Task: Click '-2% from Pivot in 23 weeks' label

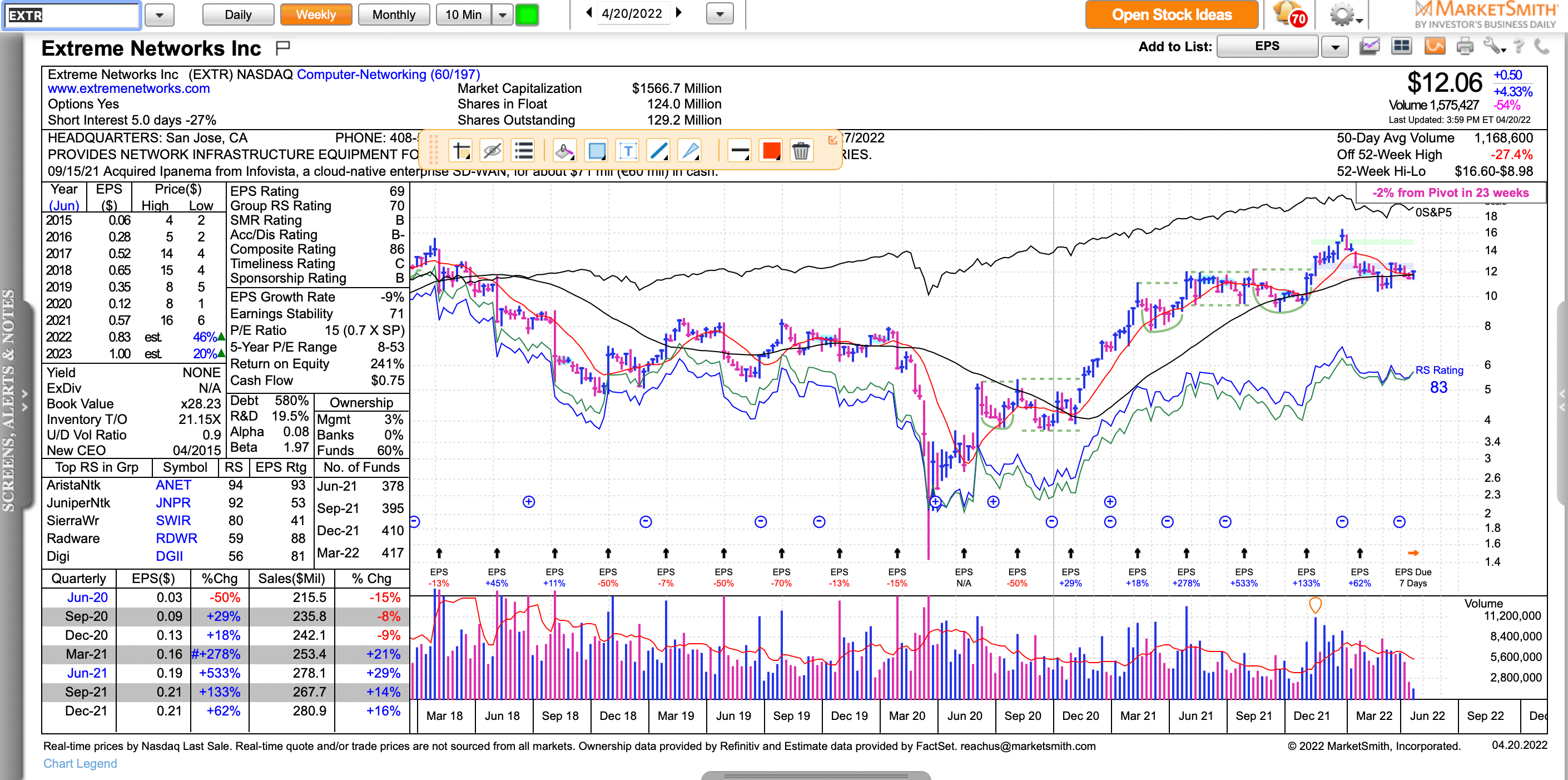Action: pos(1450,192)
